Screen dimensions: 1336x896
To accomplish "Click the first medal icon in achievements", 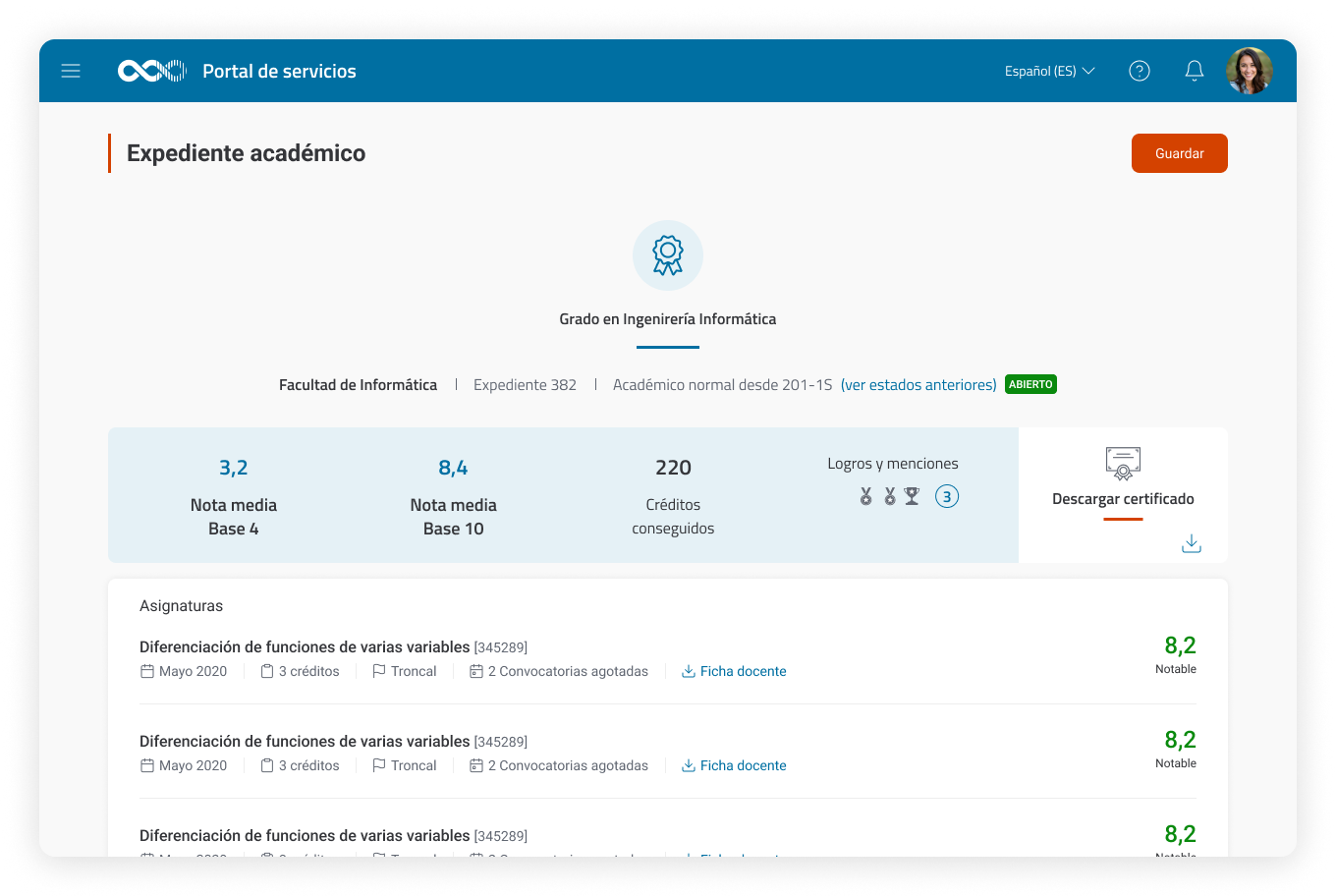I will click(865, 496).
